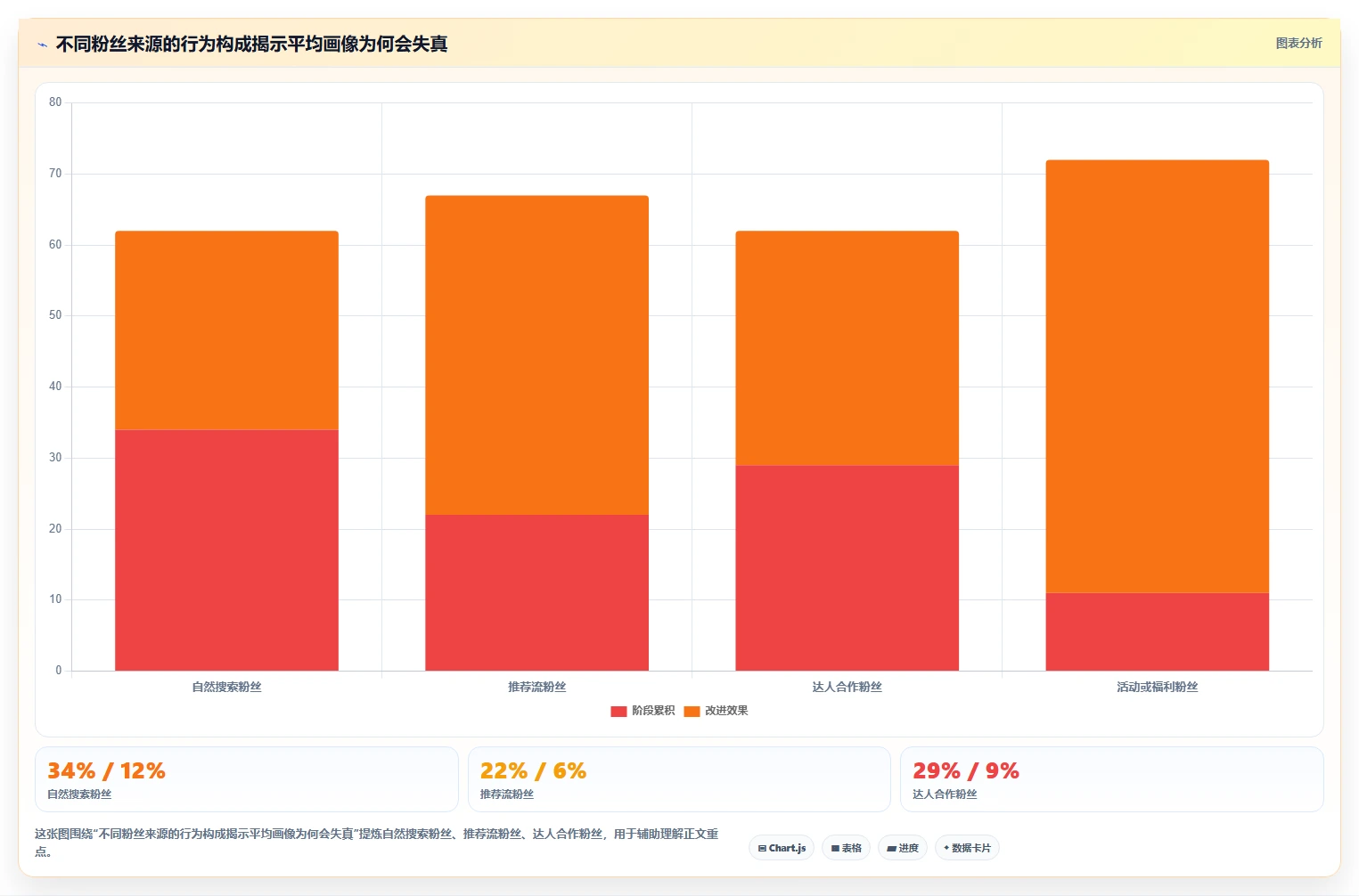Click the y-axis tick label 20
The width and height of the screenshot is (1359, 896).
point(55,529)
